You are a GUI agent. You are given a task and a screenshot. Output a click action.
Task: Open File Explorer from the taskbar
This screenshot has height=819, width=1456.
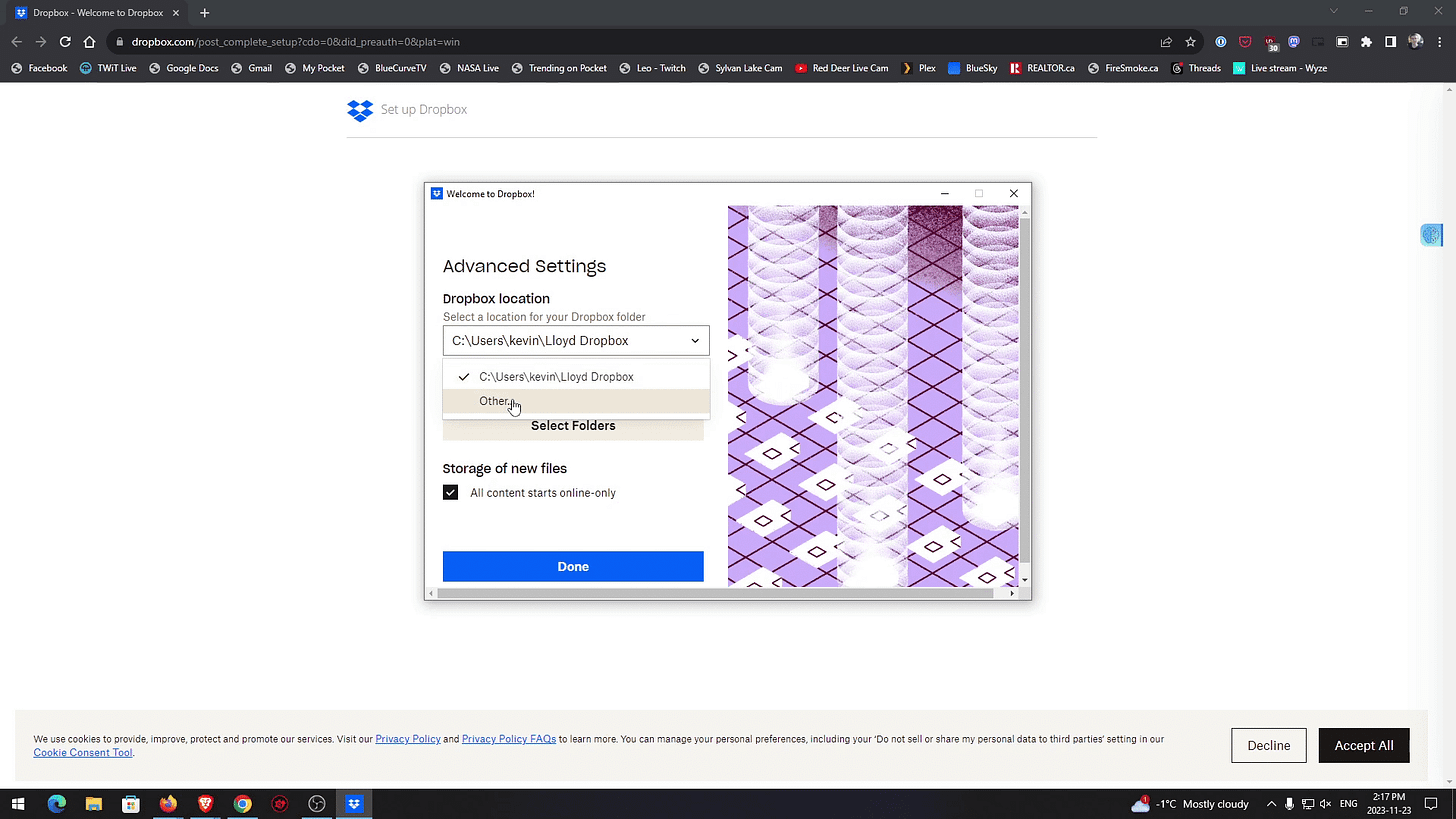pyautogui.click(x=93, y=804)
